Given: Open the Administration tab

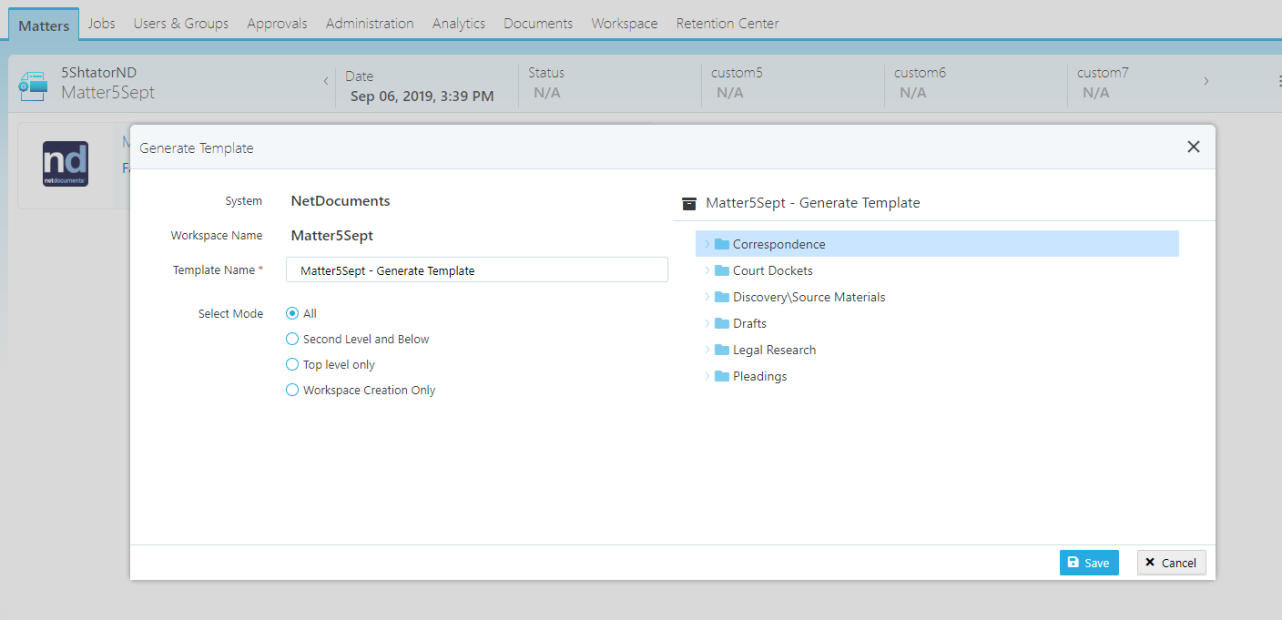Looking at the screenshot, I should [370, 23].
